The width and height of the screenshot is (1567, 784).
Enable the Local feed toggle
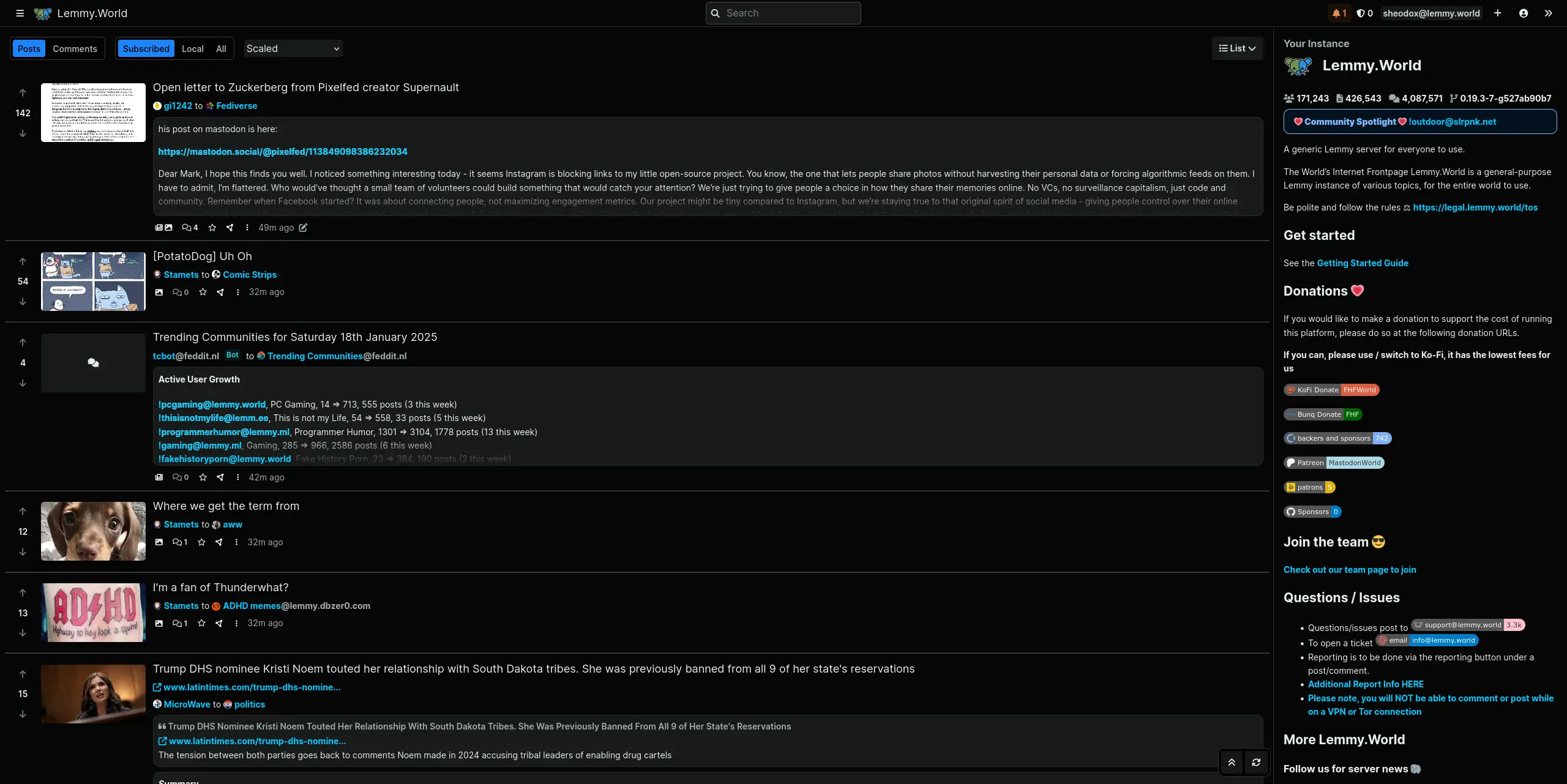(x=192, y=48)
